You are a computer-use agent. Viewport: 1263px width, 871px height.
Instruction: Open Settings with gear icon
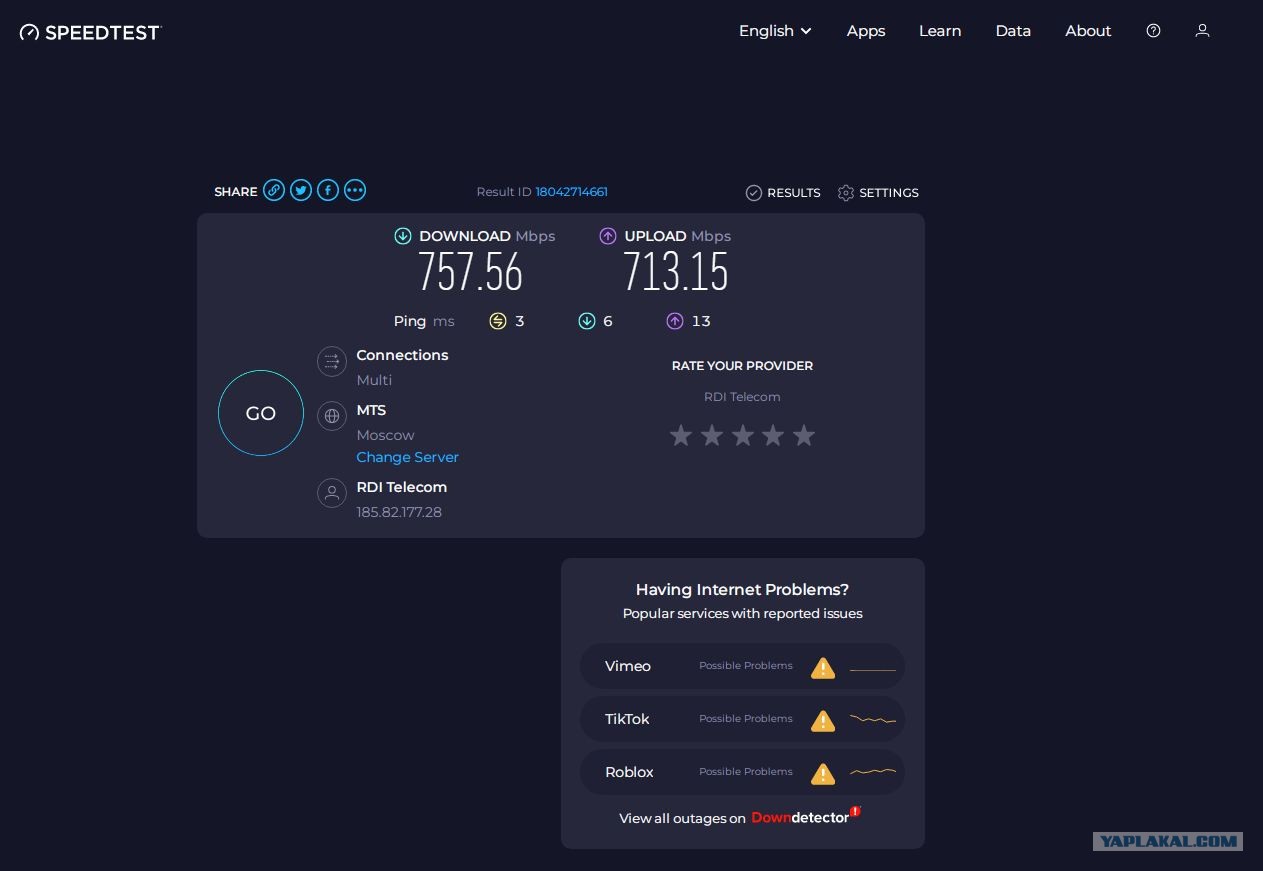pyautogui.click(x=878, y=193)
